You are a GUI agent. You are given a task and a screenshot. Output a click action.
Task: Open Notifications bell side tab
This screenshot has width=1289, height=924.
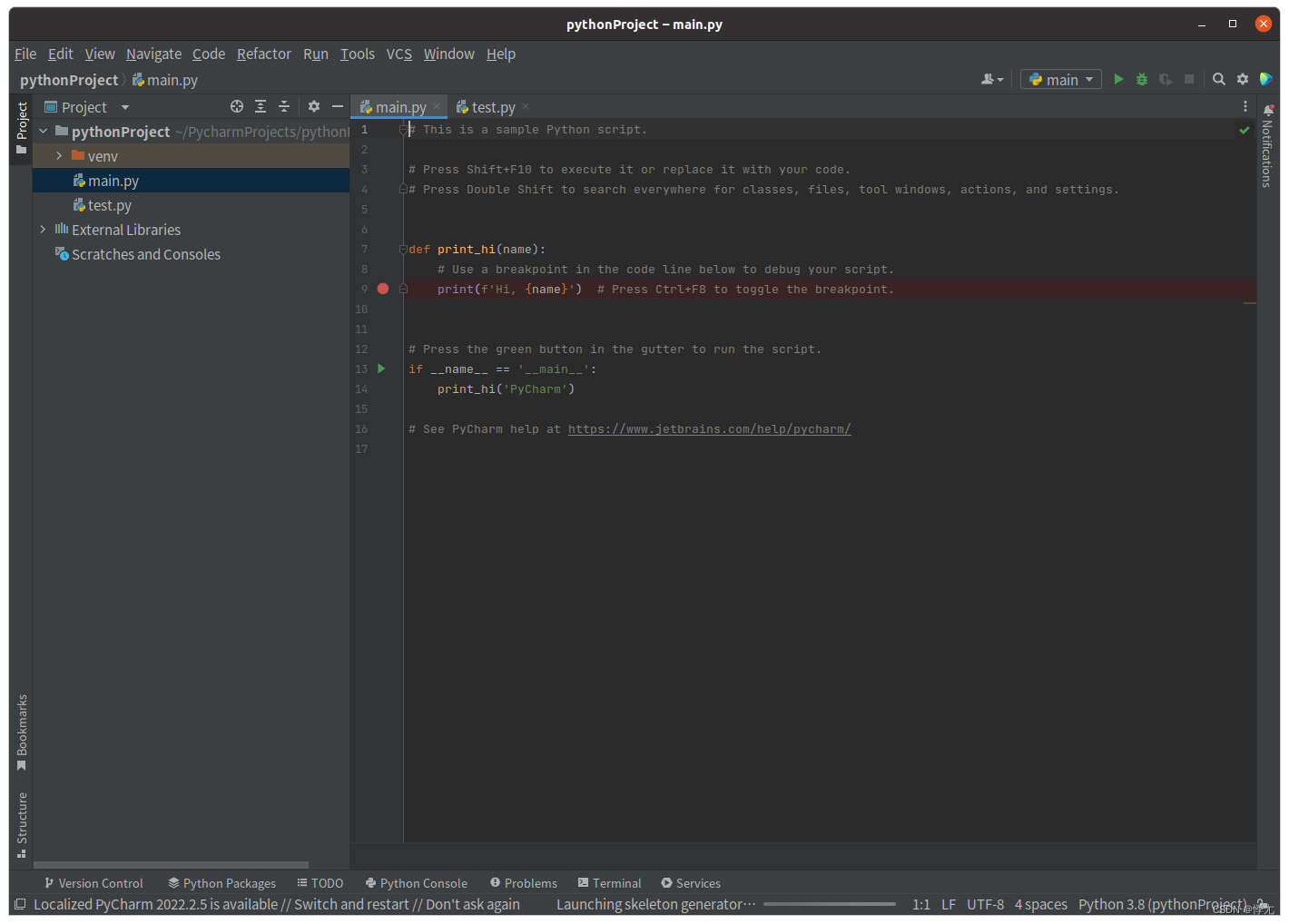click(x=1268, y=144)
